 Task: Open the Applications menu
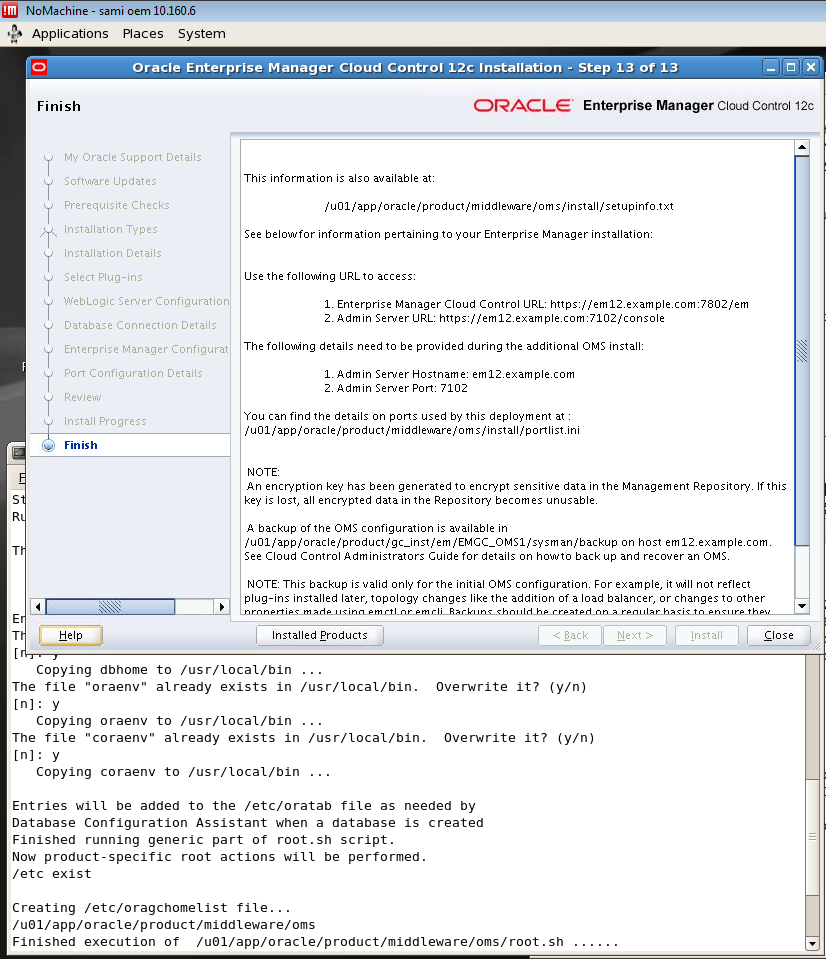(70, 34)
